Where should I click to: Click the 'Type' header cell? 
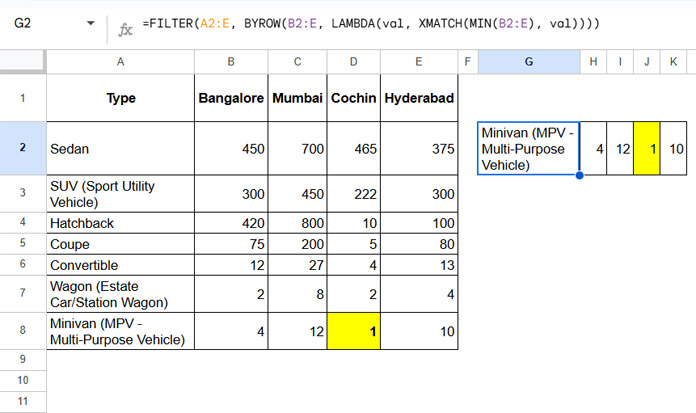click(120, 98)
